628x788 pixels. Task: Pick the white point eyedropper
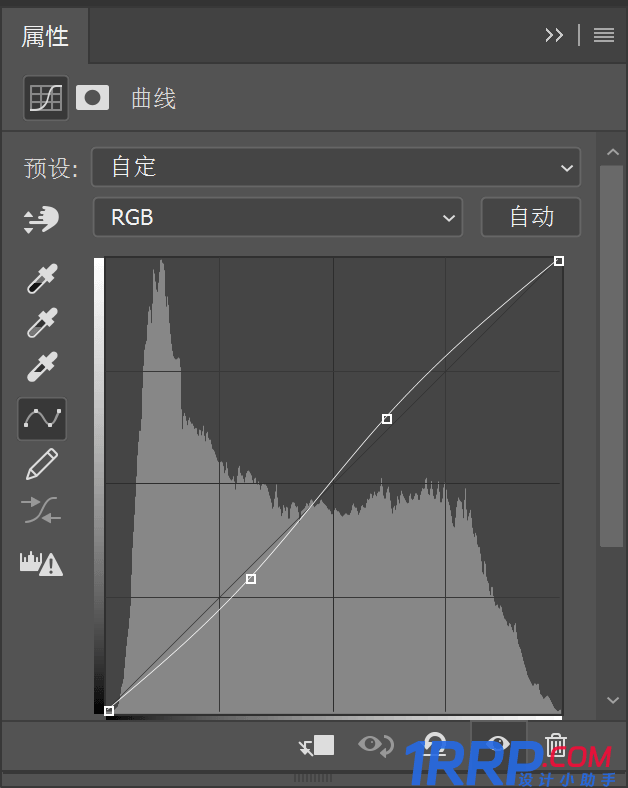(42, 367)
